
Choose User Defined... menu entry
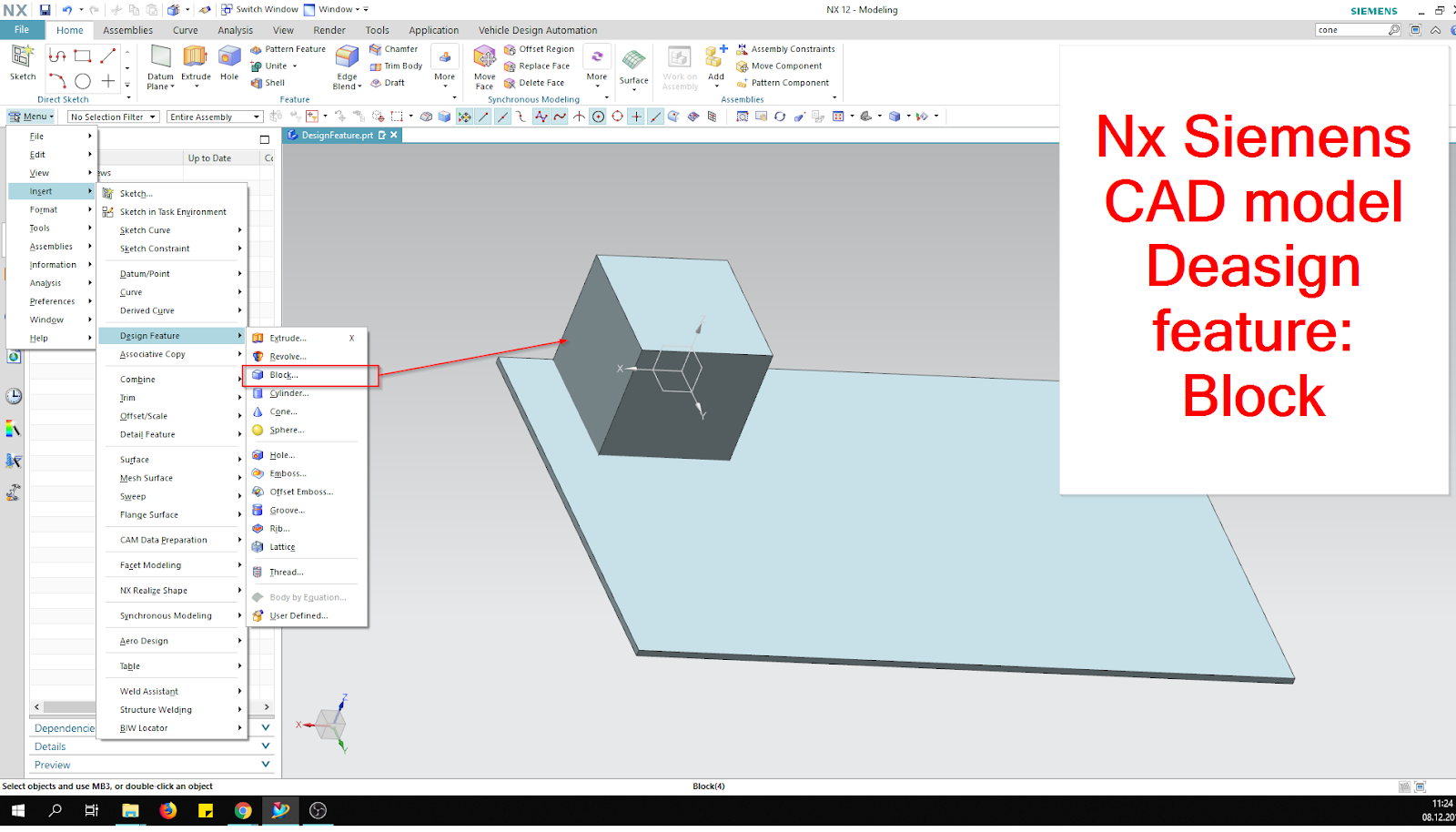point(308,615)
